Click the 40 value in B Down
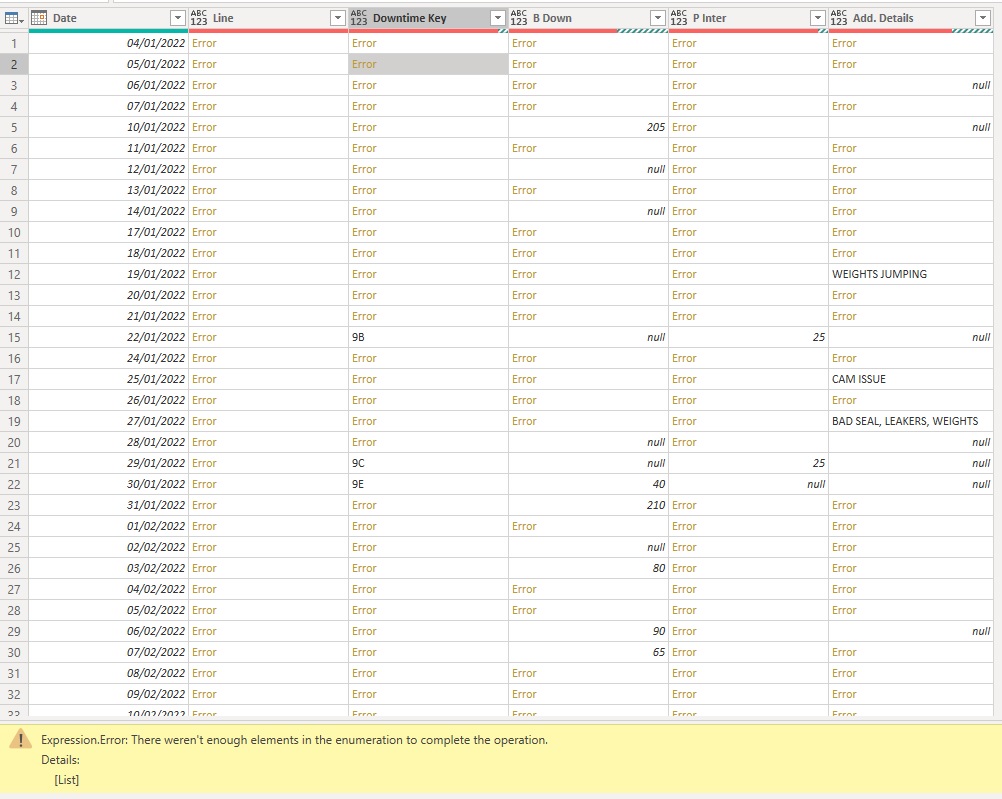 tap(588, 485)
